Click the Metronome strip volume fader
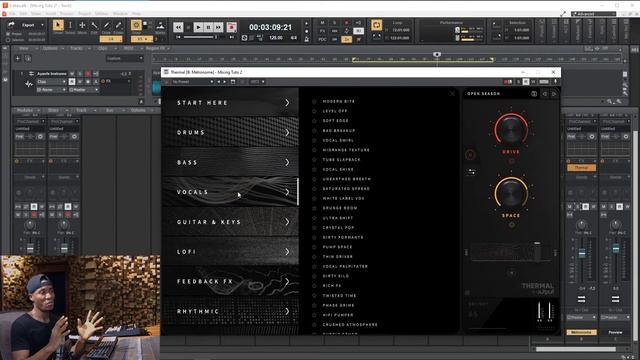 click(582, 253)
